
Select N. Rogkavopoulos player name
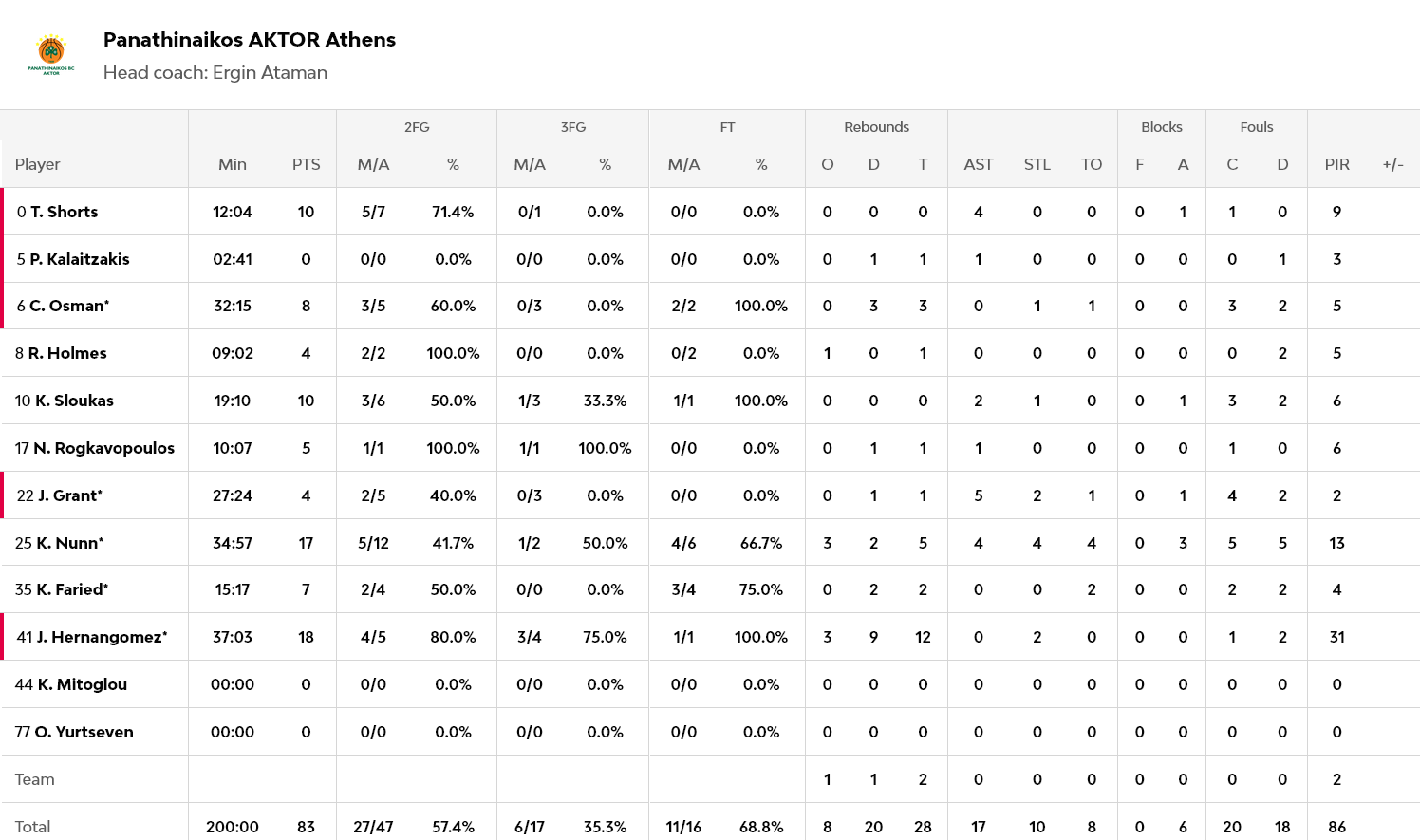tap(103, 448)
